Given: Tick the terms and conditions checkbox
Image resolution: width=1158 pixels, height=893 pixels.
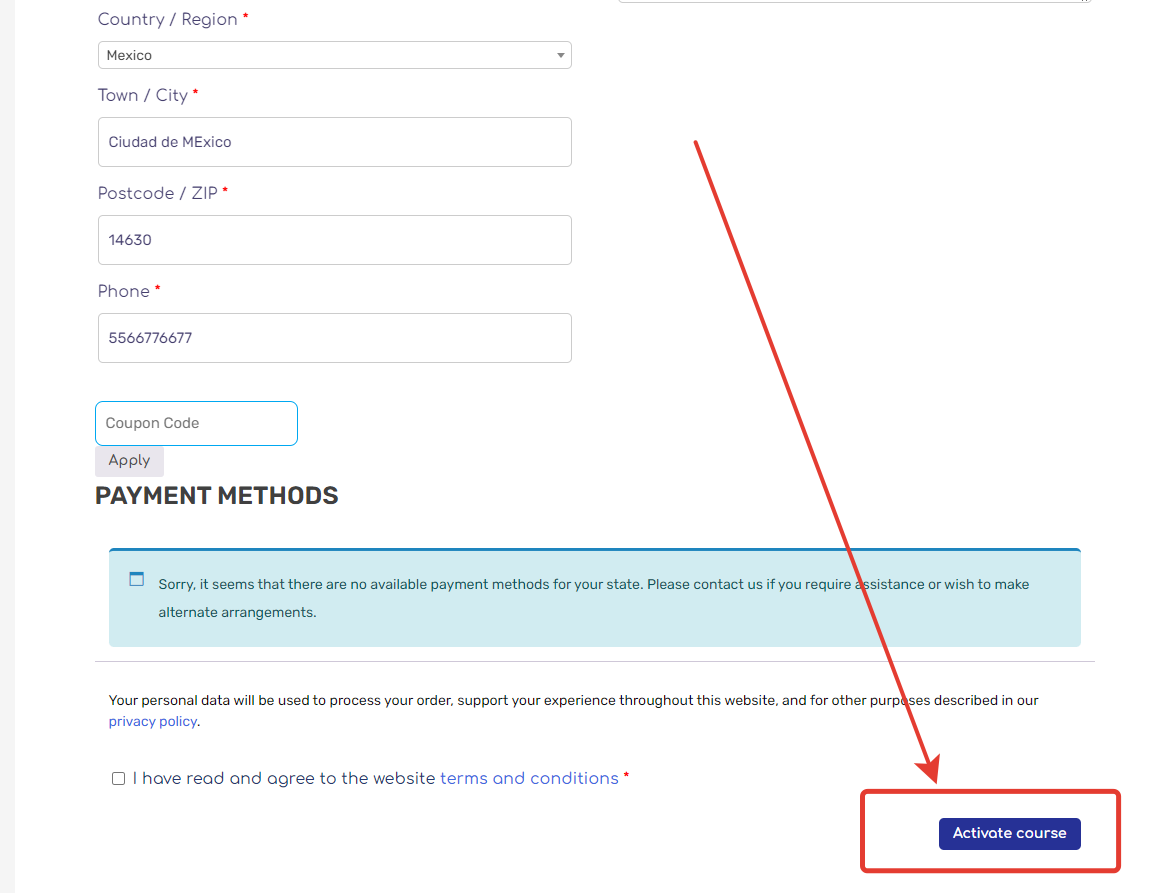Looking at the screenshot, I should point(118,779).
